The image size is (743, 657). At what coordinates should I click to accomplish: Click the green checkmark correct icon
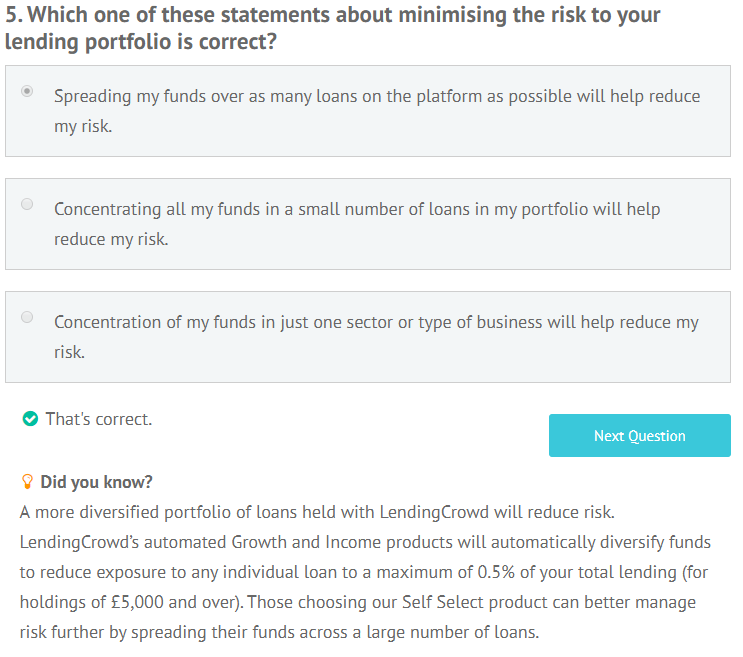coord(30,419)
